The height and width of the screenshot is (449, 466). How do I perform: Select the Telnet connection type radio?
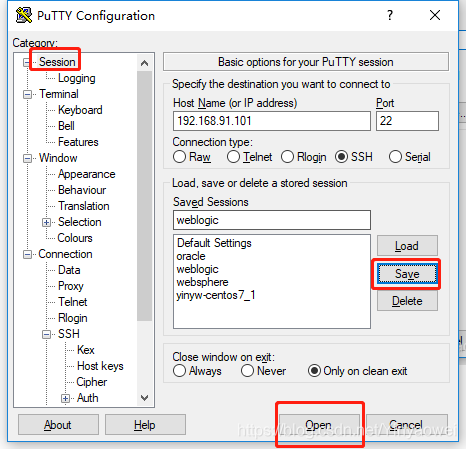tap(233, 157)
